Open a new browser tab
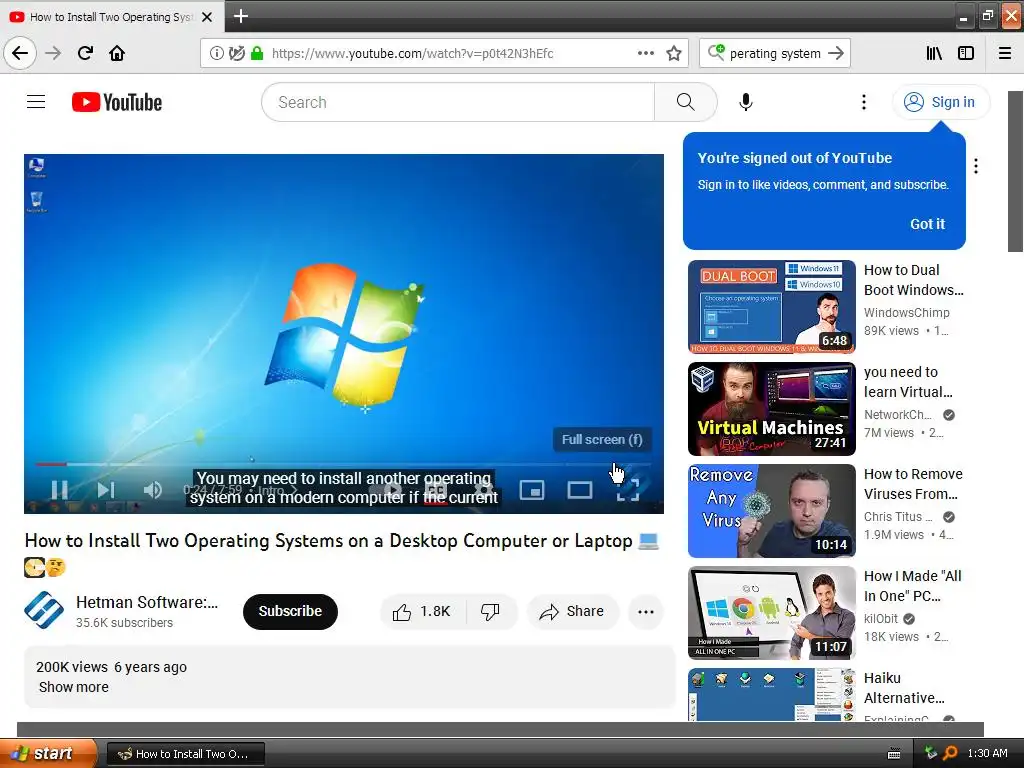 coord(240,16)
